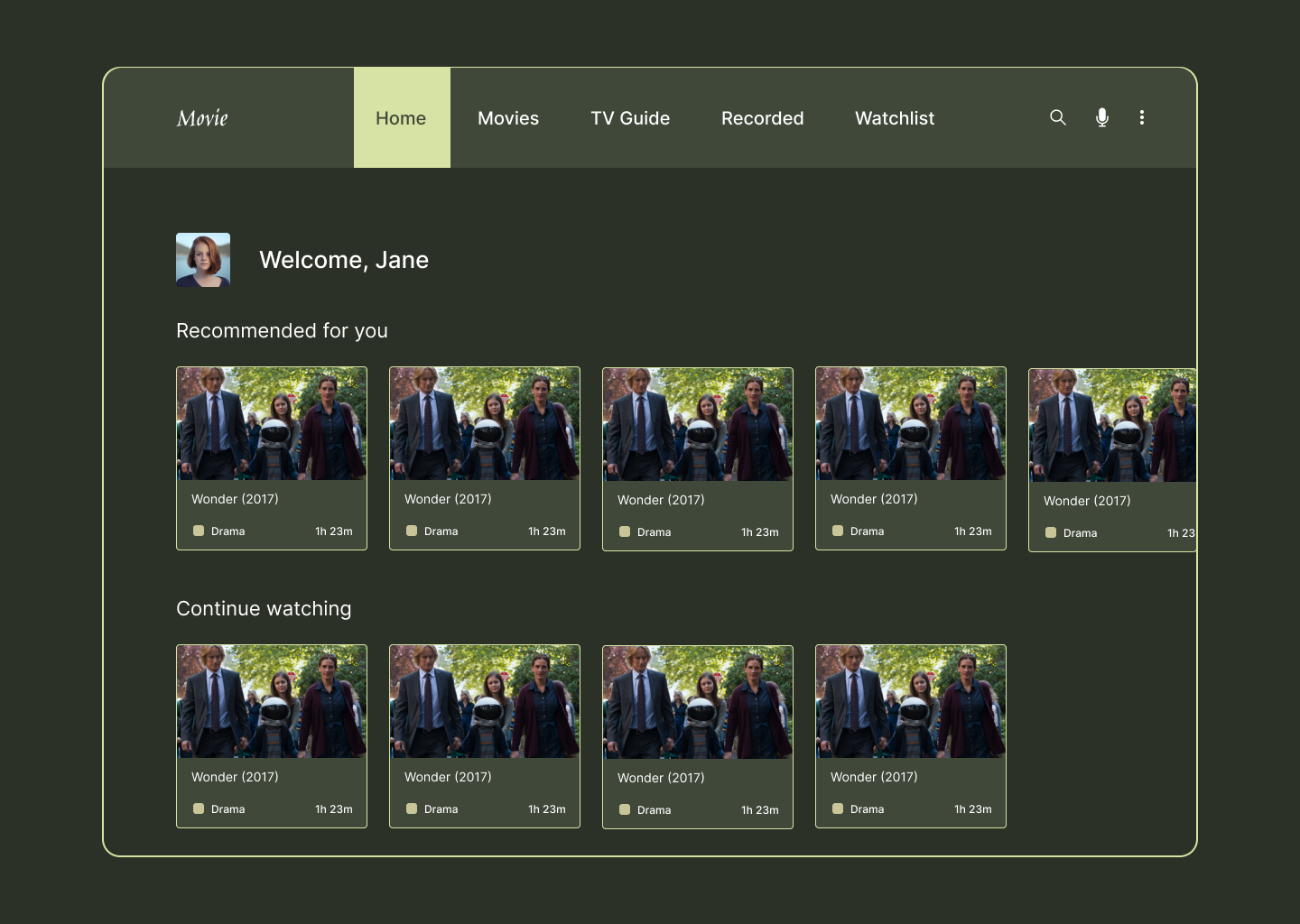The image size is (1300, 924).
Task: Go to the Recorded tab
Action: click(763, 118)
